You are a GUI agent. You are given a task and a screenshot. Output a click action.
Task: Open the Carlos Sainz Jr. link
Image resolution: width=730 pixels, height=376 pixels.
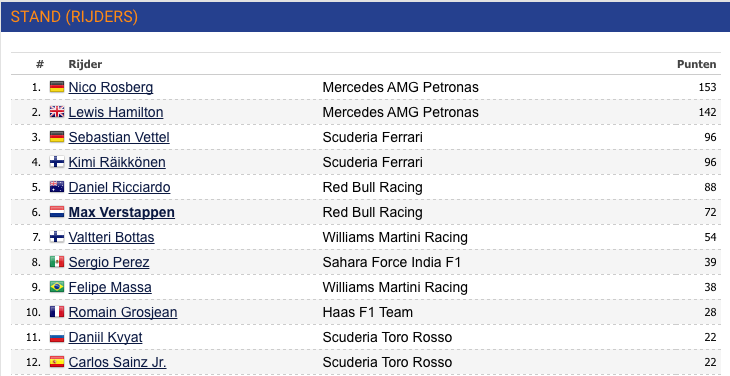point(117,362)
